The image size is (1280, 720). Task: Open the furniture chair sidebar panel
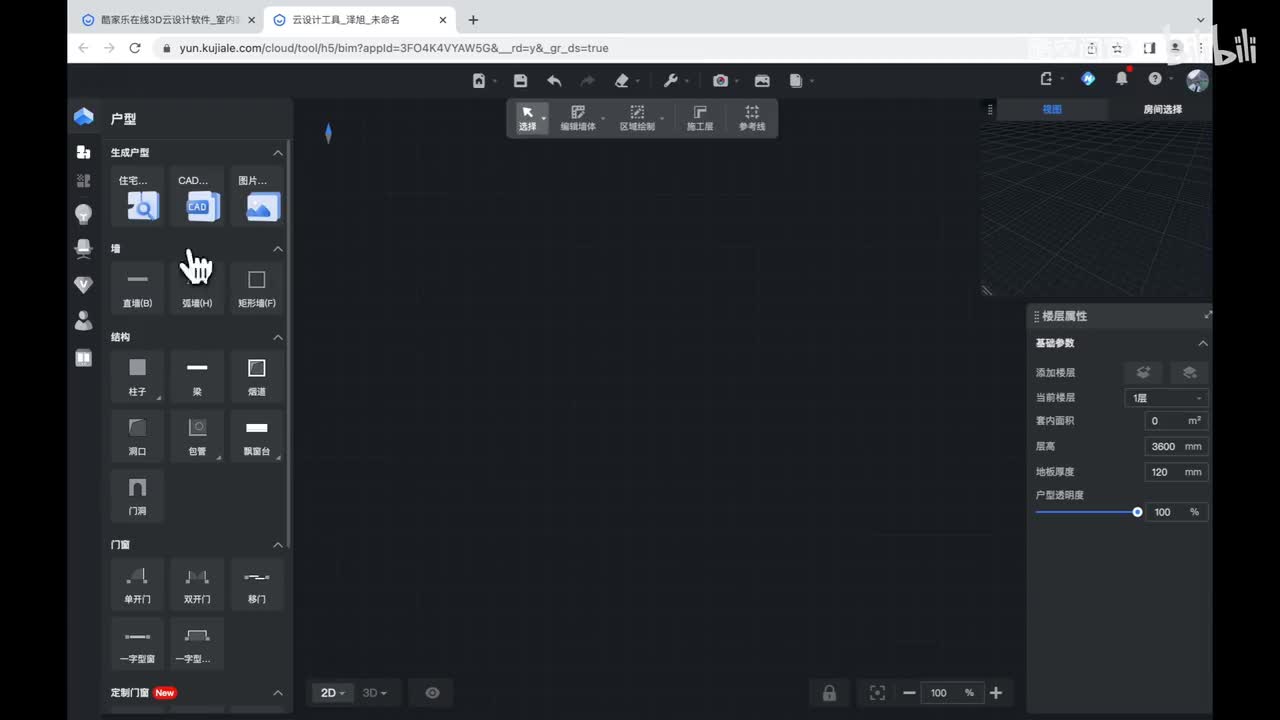84,249
